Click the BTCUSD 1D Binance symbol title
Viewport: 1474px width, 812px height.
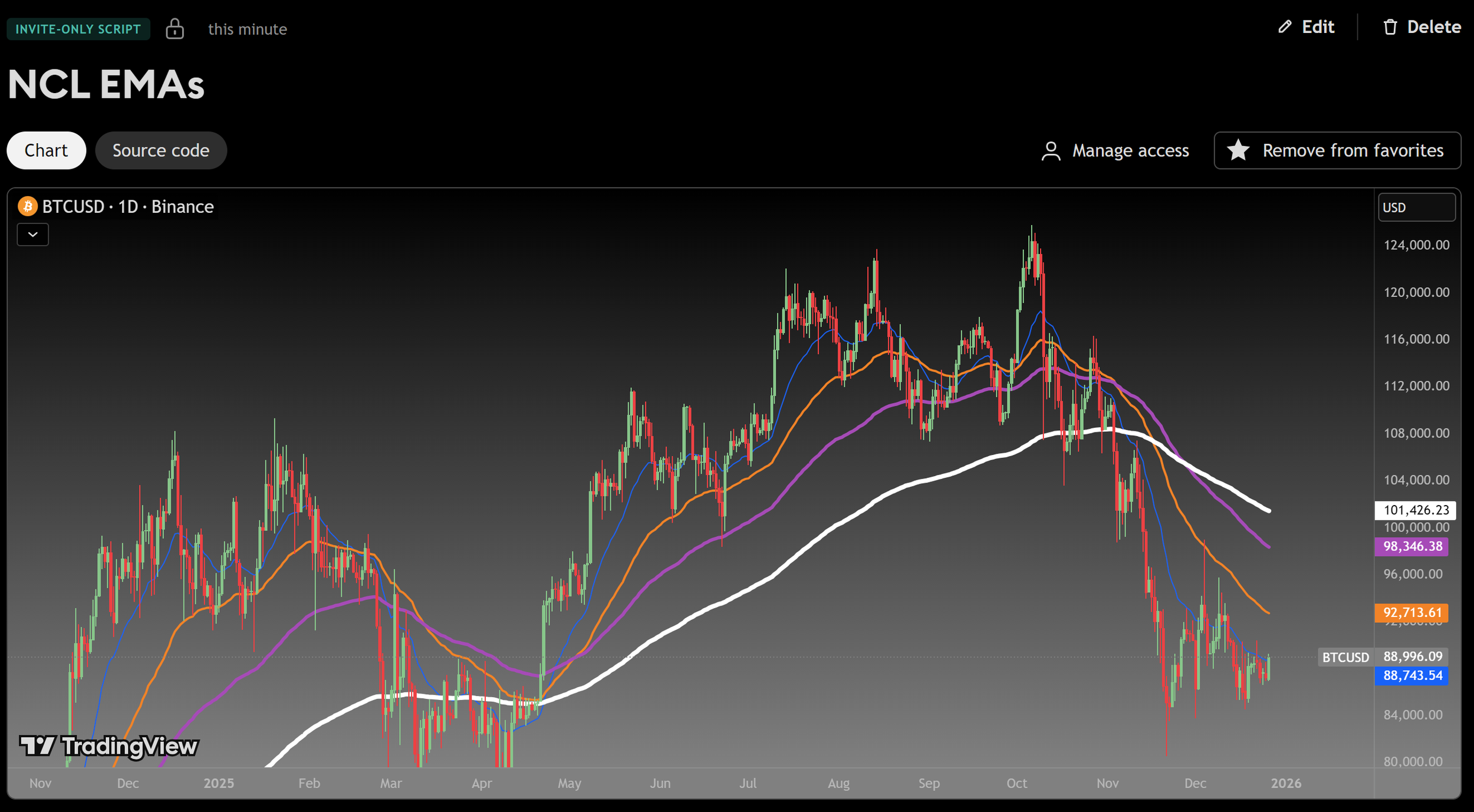[127, 207]
